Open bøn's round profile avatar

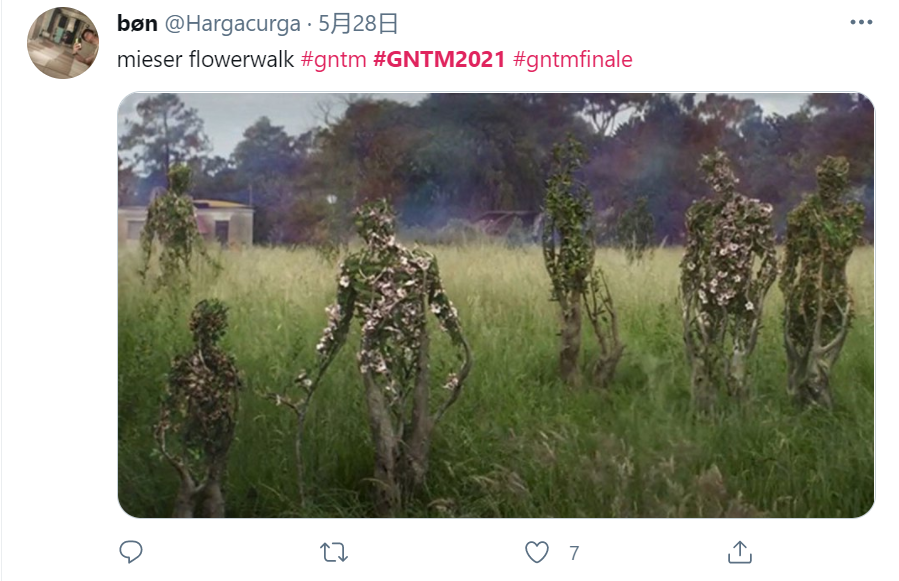tap(63, 43)
